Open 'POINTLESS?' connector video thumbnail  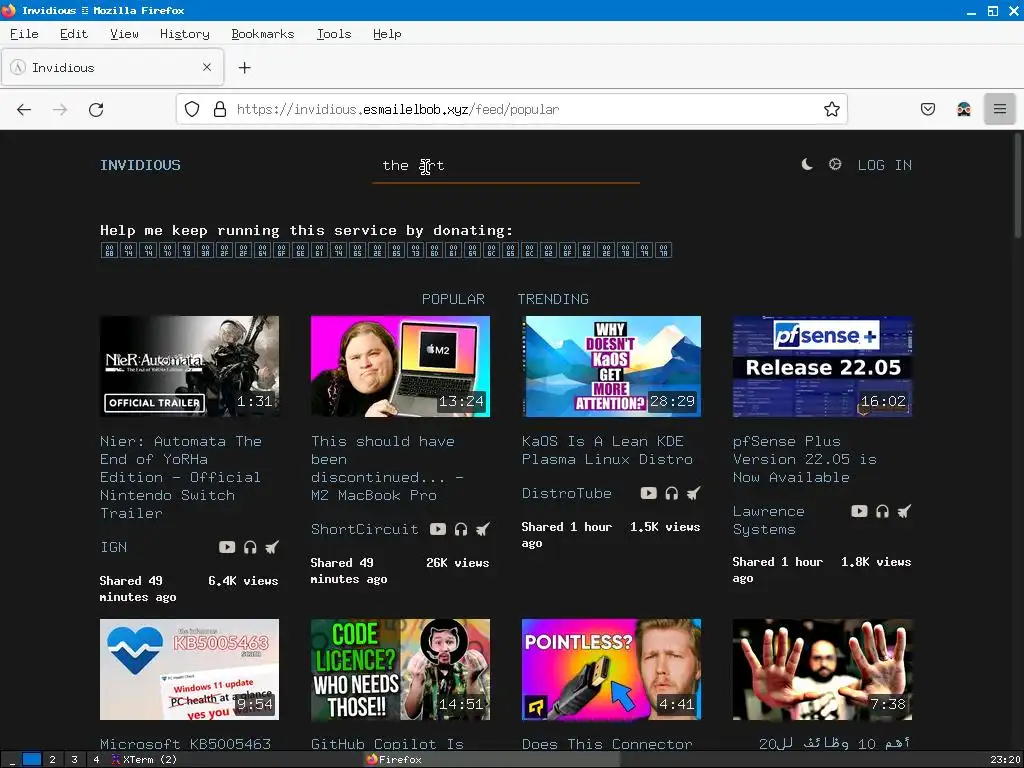(611, 669)
